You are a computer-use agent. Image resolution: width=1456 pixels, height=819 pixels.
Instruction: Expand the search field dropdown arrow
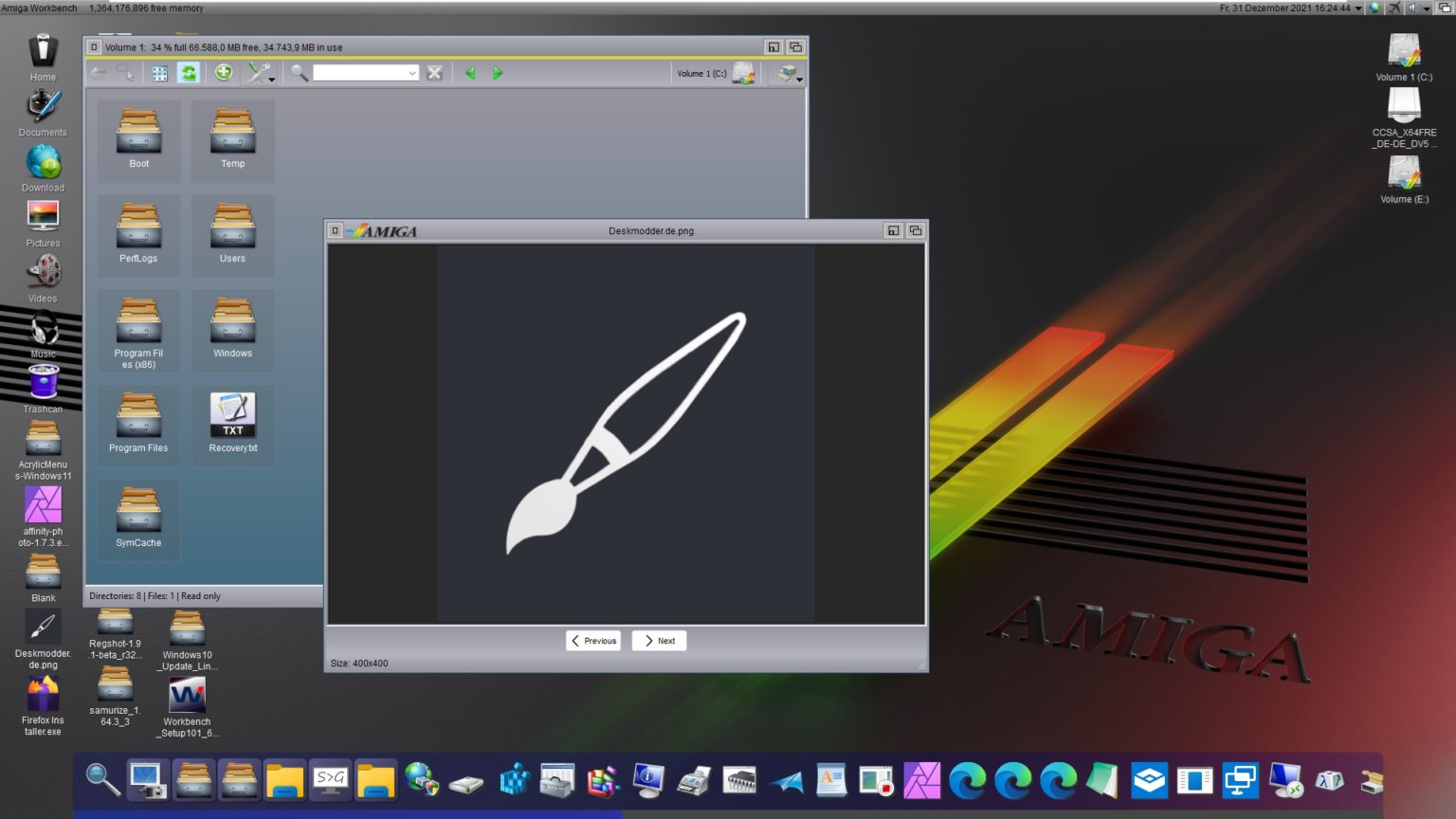pyautogui.click(x=411, y=73)
